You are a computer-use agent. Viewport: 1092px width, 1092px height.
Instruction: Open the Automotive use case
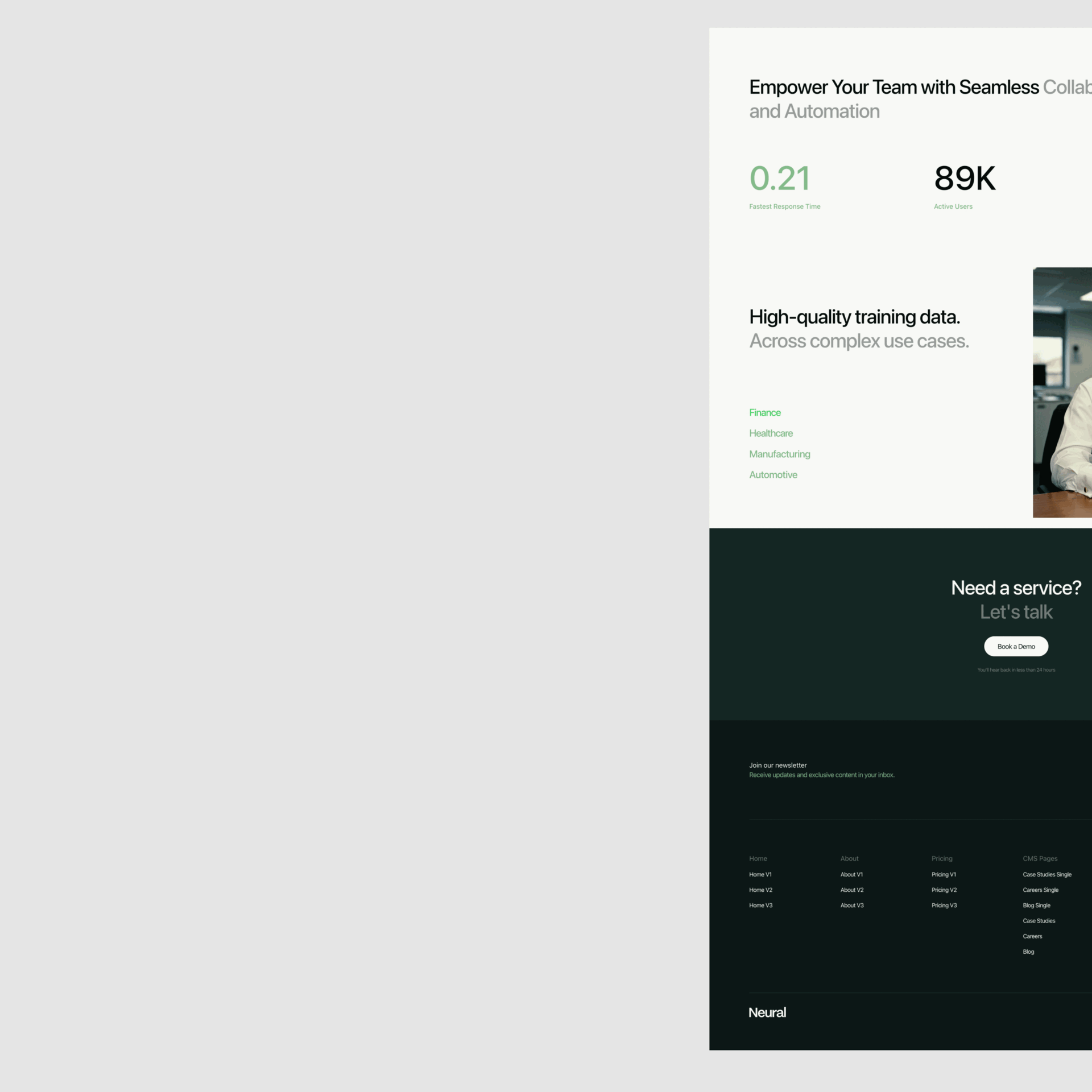click(x=773, y=475)
